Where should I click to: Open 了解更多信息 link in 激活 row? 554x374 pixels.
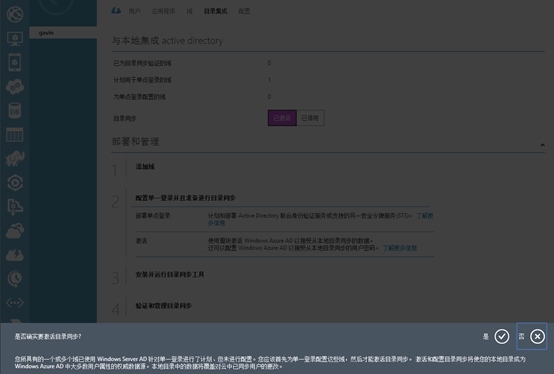pyautogui.click(x=400, y=248)
